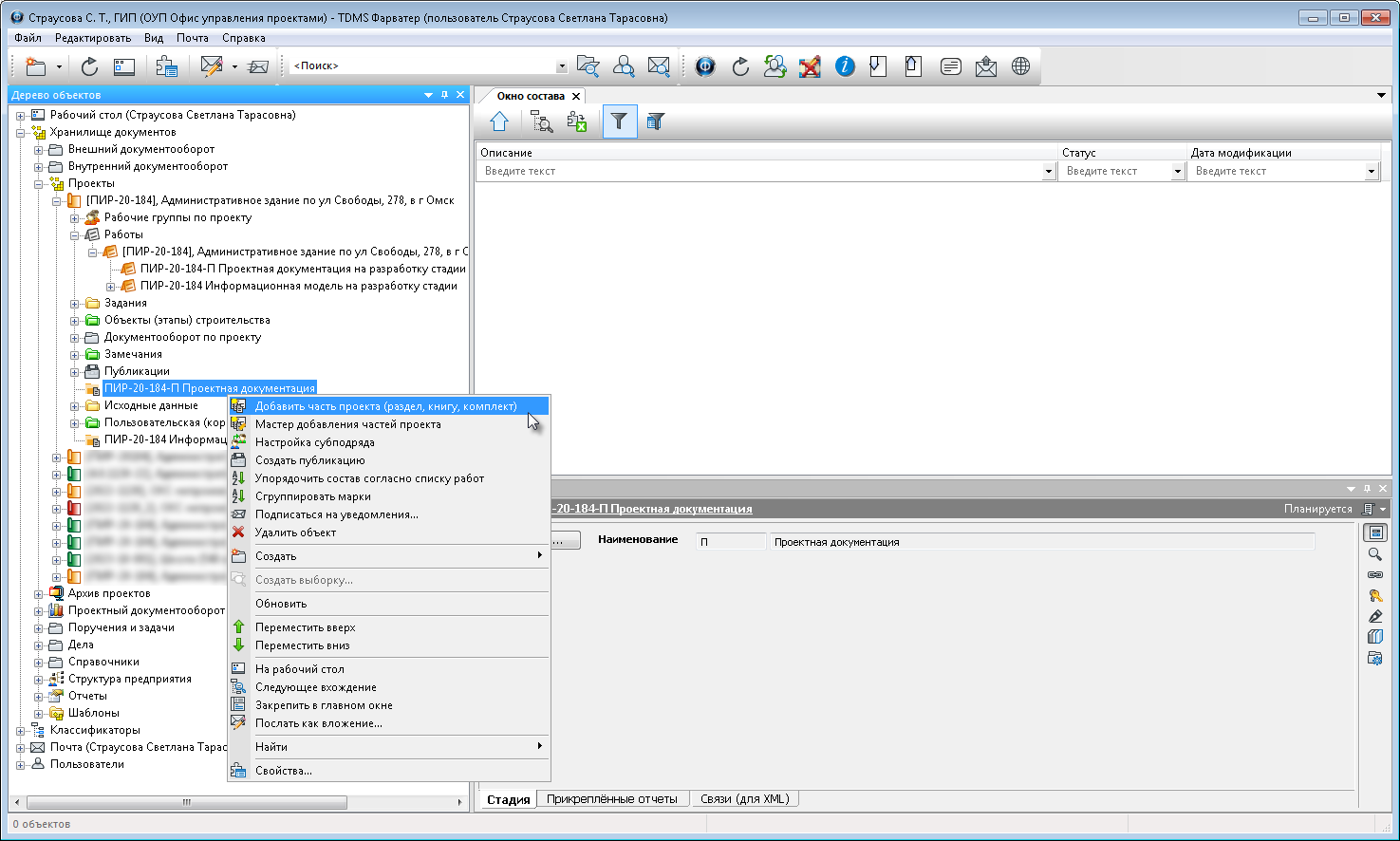Expand the Классификаторы tree node
The width and height of the screenshot is (1400, 841).
pos(21,731)
